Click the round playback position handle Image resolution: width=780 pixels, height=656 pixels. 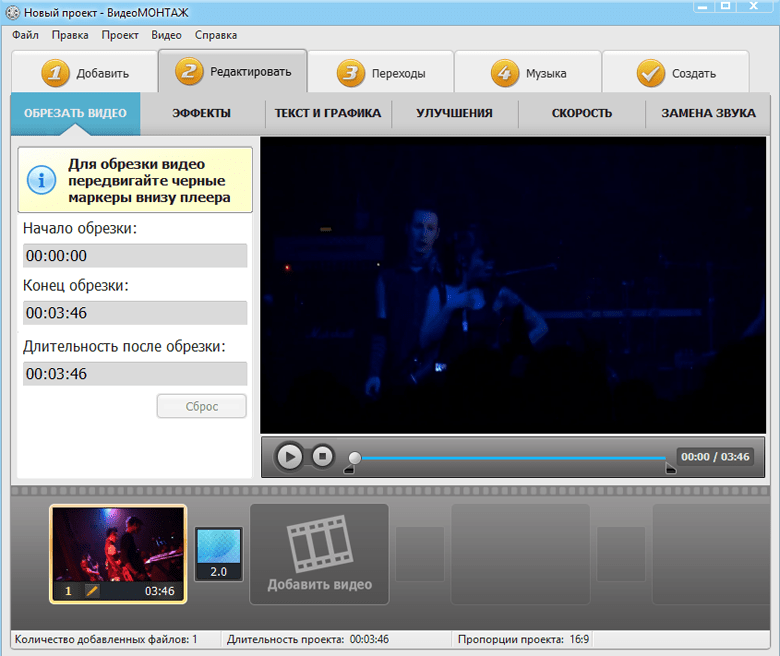coord(355,458)
